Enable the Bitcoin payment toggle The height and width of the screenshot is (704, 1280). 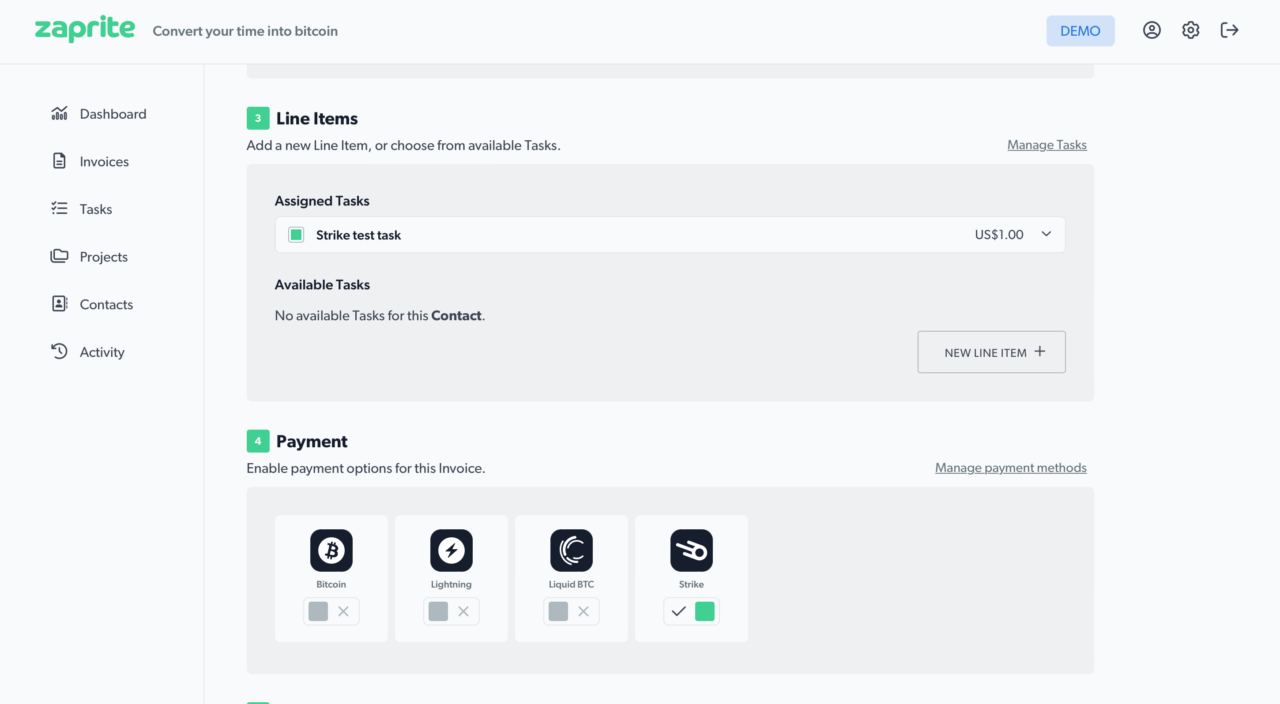click(331, 611)
